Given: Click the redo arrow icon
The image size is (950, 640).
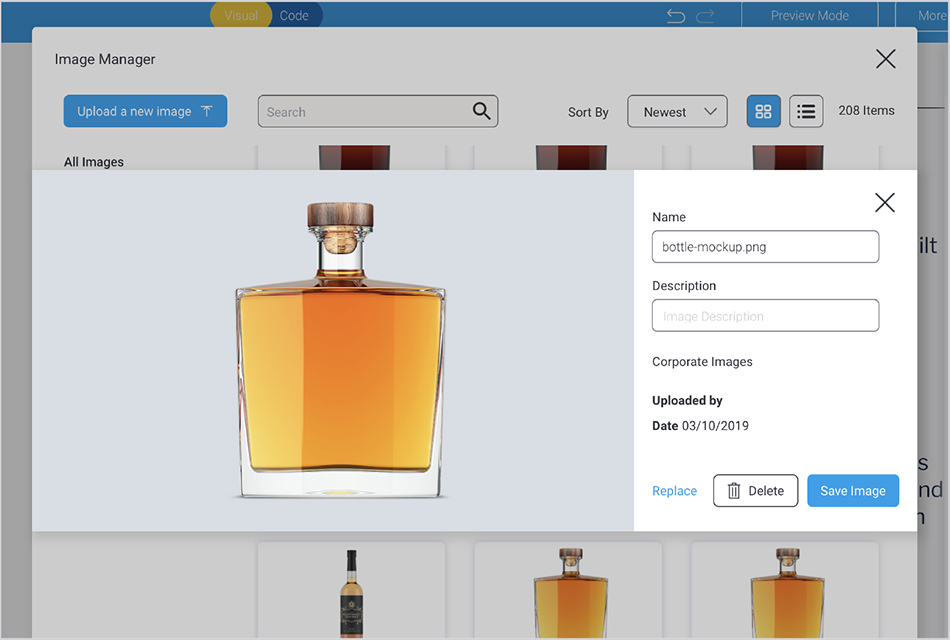Looking at the screenshot, I should (x=706, y=16).
